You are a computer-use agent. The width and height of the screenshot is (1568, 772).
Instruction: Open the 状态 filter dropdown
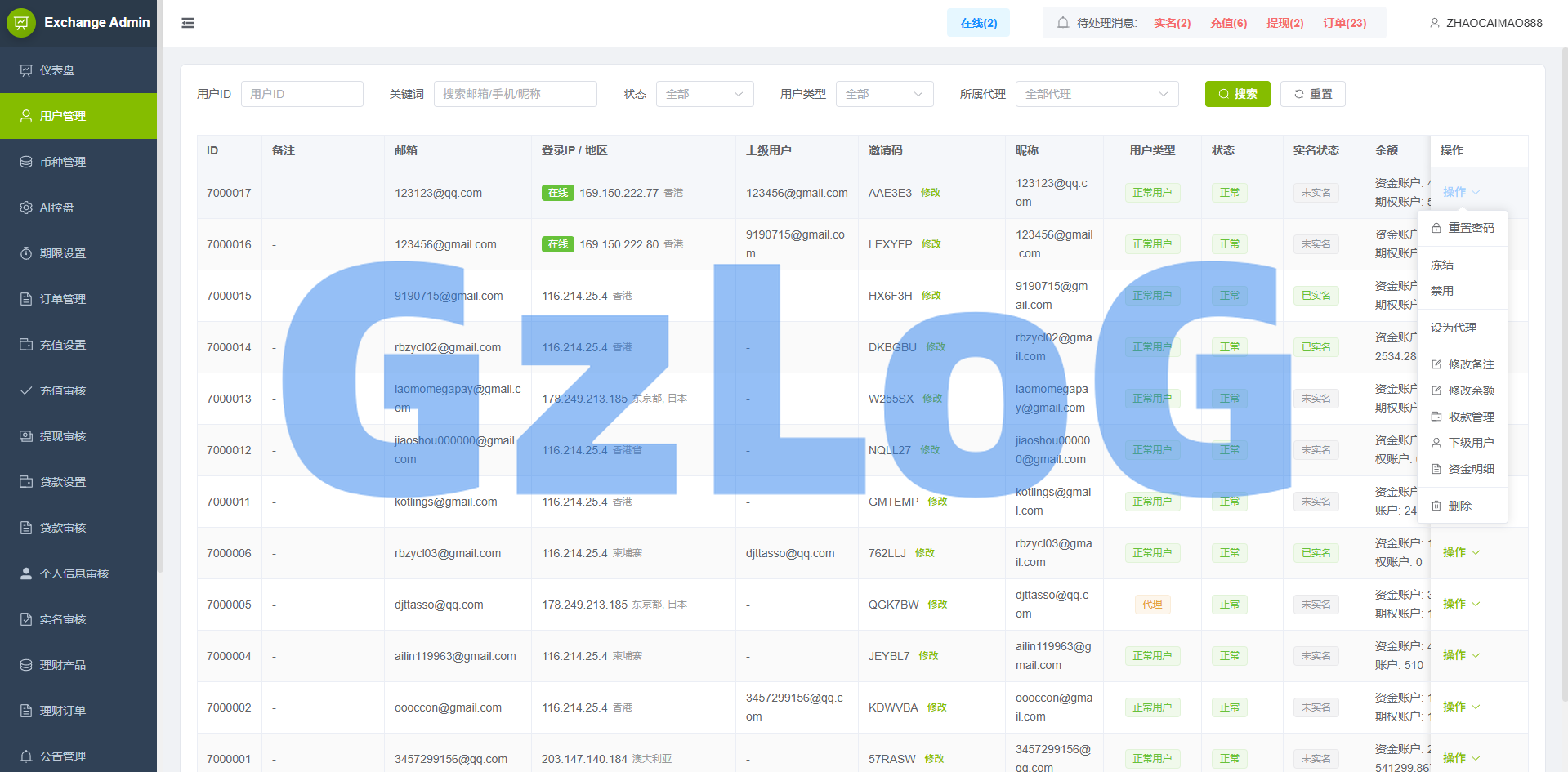tap(705, 94)
